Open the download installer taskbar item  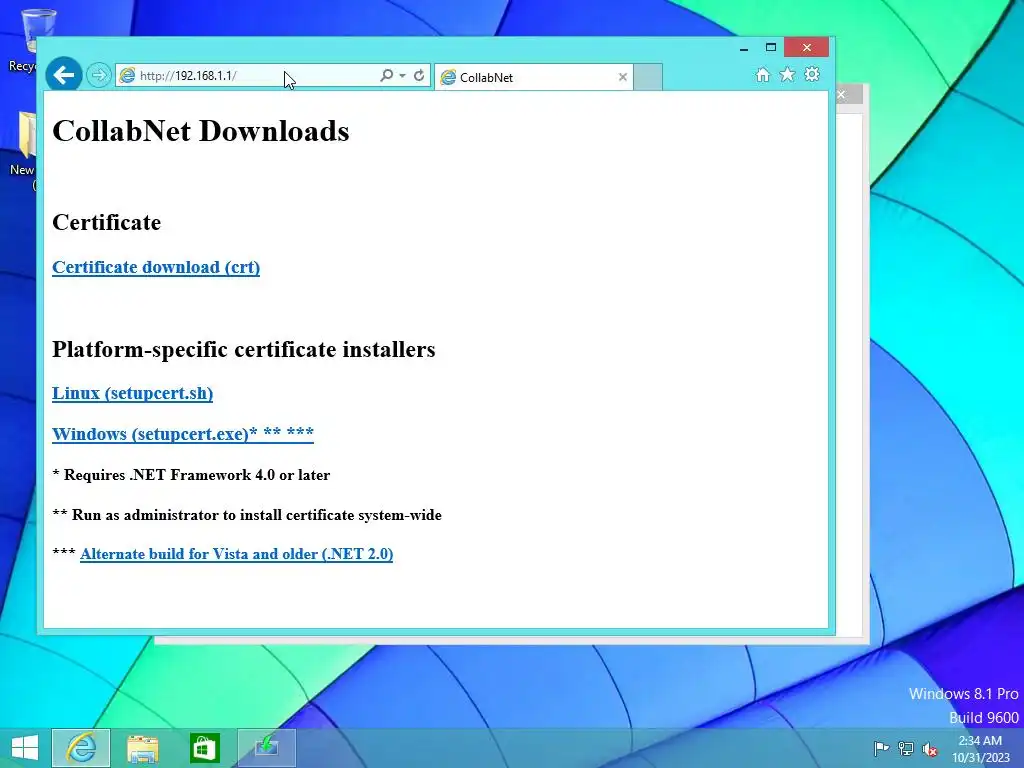266,748
